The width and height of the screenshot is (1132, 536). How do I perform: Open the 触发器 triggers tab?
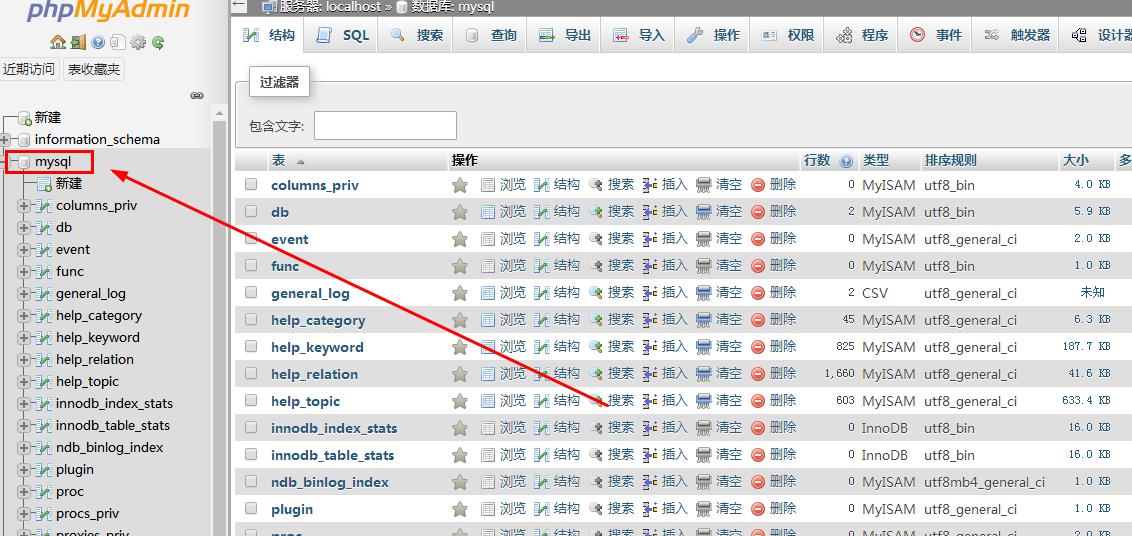coord(1016,35)
